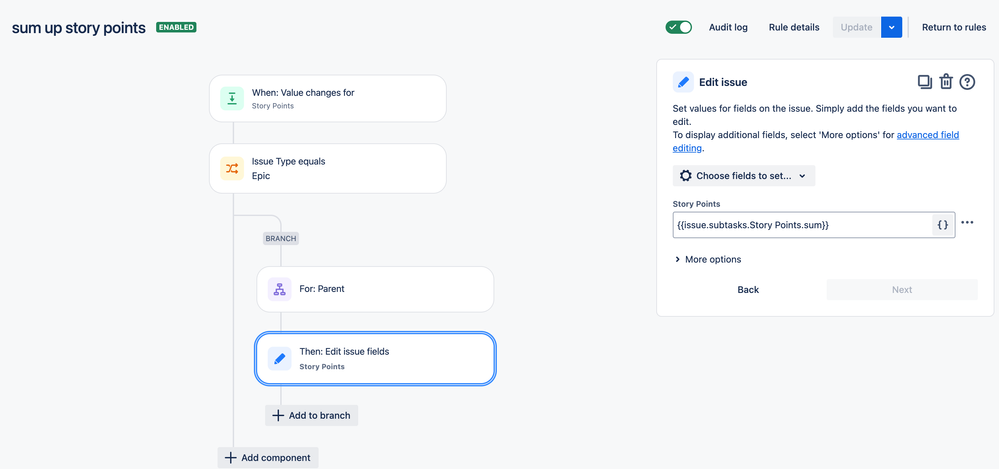Click Add to branch button
The width and height of the screenshot is (999, 469).
[x=312, y=415]
